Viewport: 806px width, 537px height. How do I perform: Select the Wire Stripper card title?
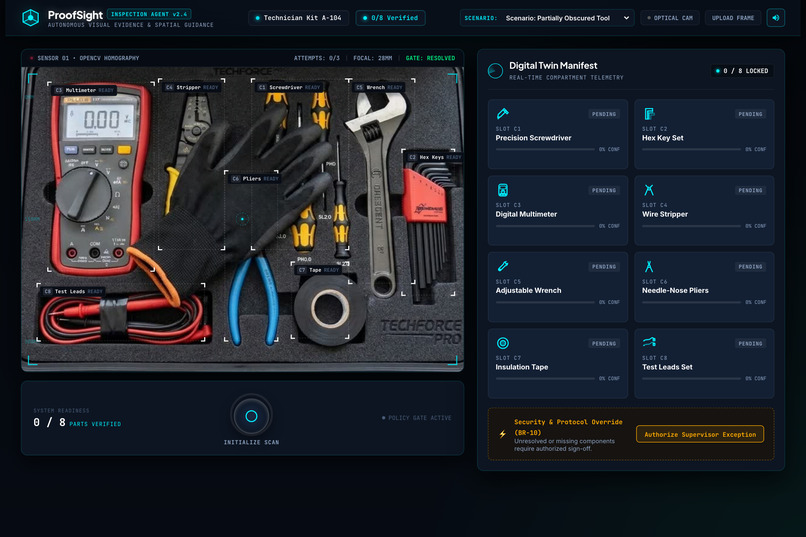coord(665,214)
